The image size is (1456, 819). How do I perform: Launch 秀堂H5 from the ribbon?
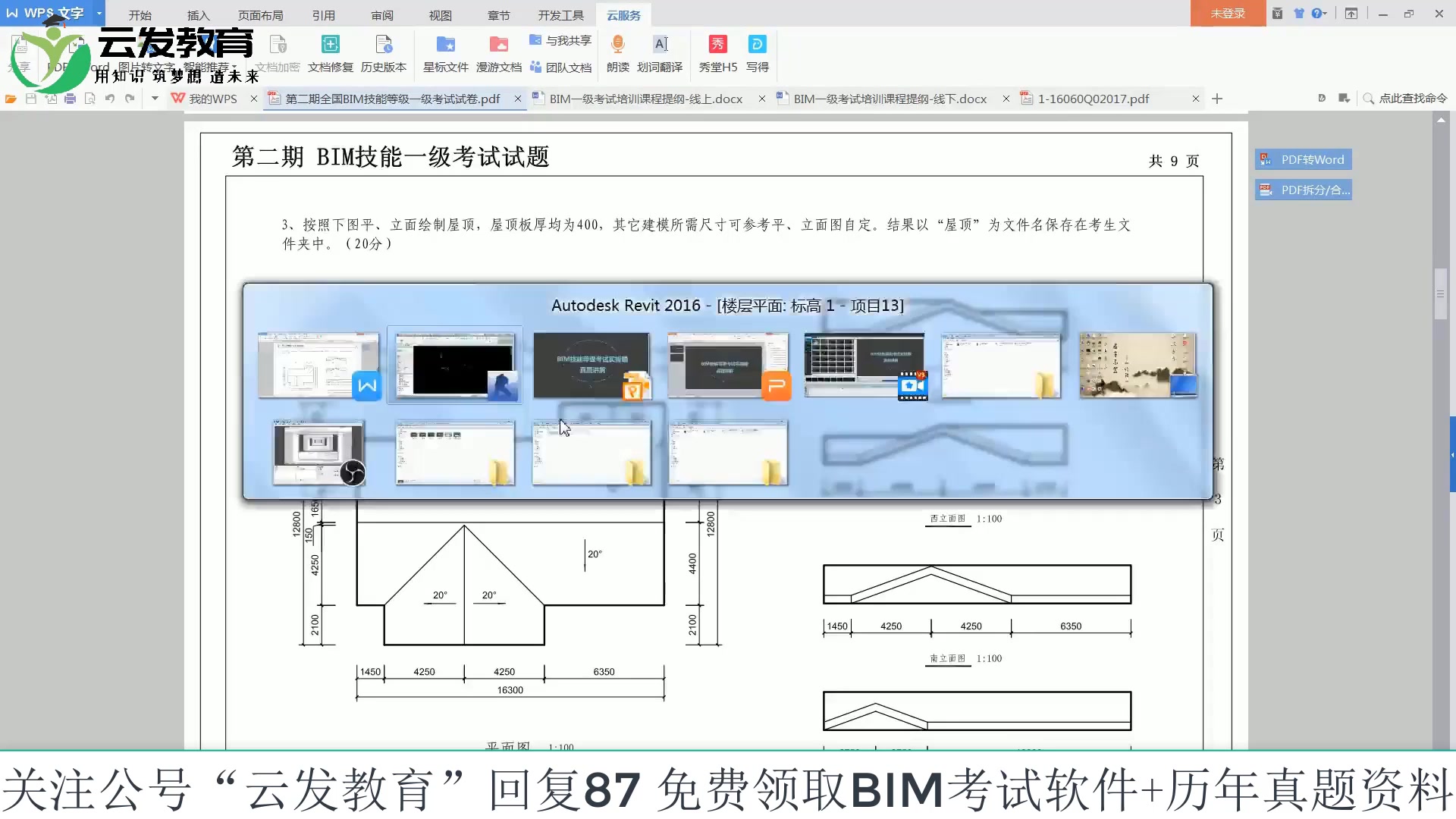click(x=717, y=53)
